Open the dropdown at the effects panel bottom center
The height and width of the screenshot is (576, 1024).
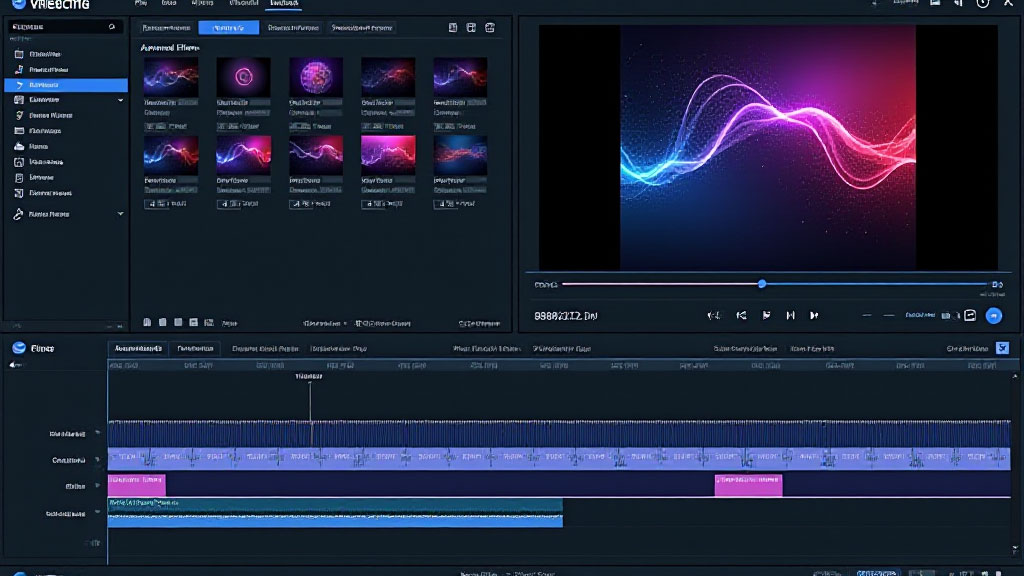point(325,323)
